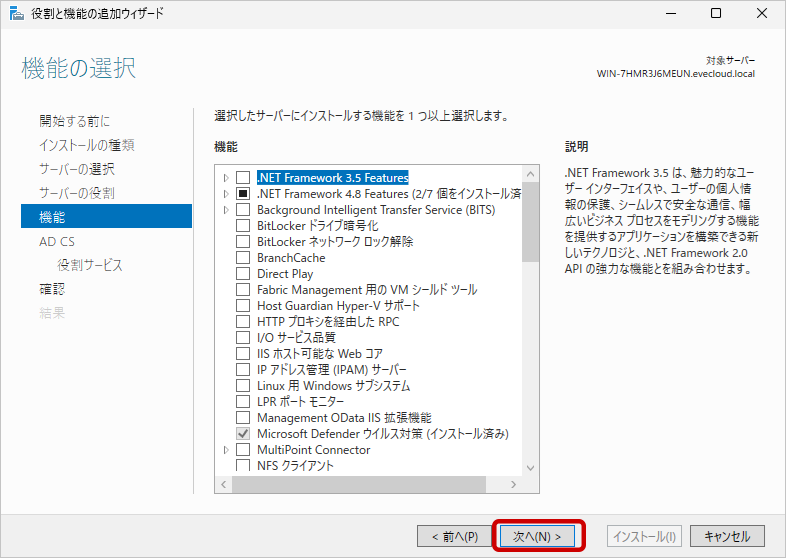The image size is (786, 558).
Task: Go to 開始する前に wizard step
Action: click(x=75, y=121)
